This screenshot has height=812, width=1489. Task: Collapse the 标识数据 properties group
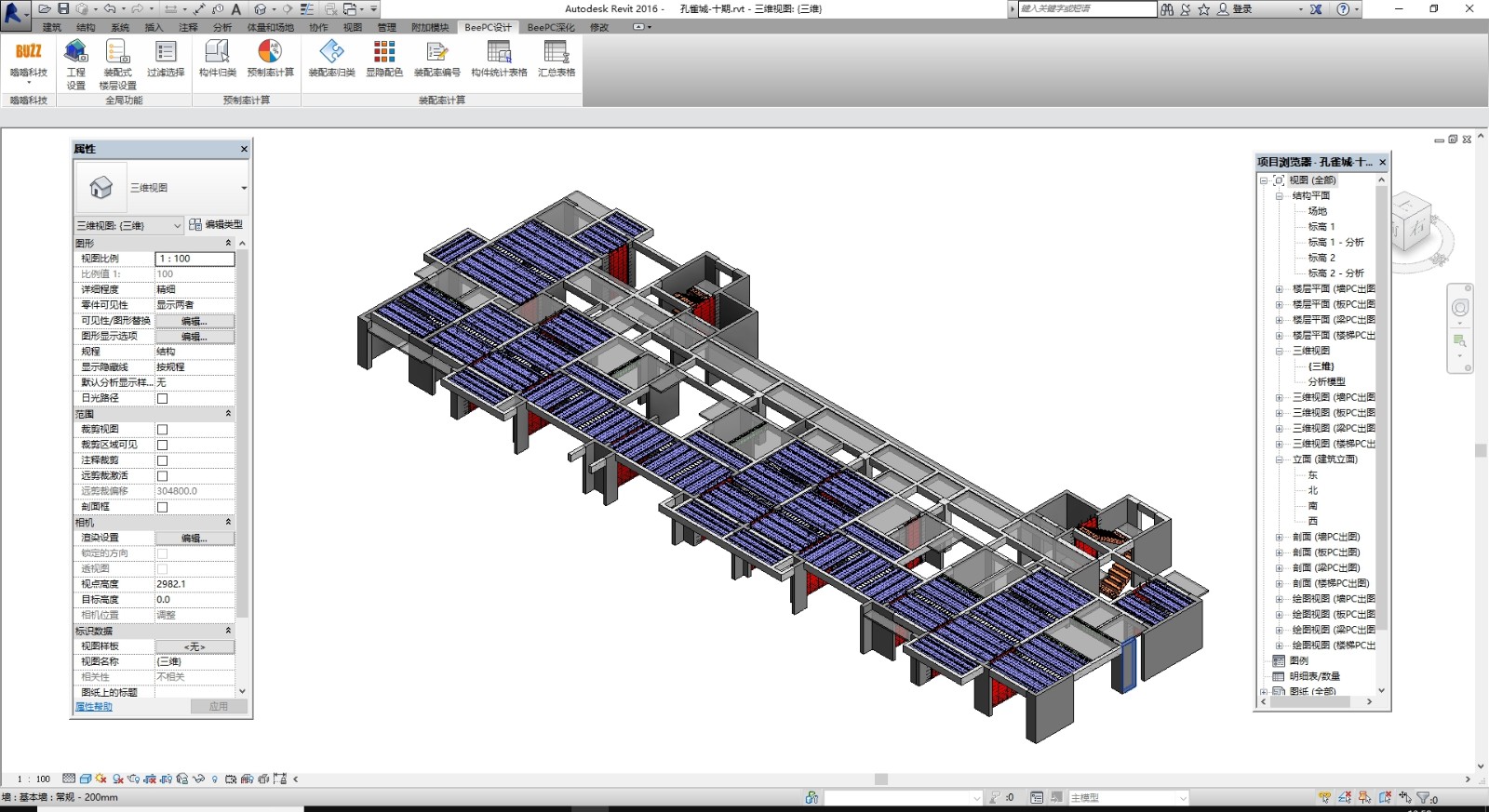(x=228, y=631)
